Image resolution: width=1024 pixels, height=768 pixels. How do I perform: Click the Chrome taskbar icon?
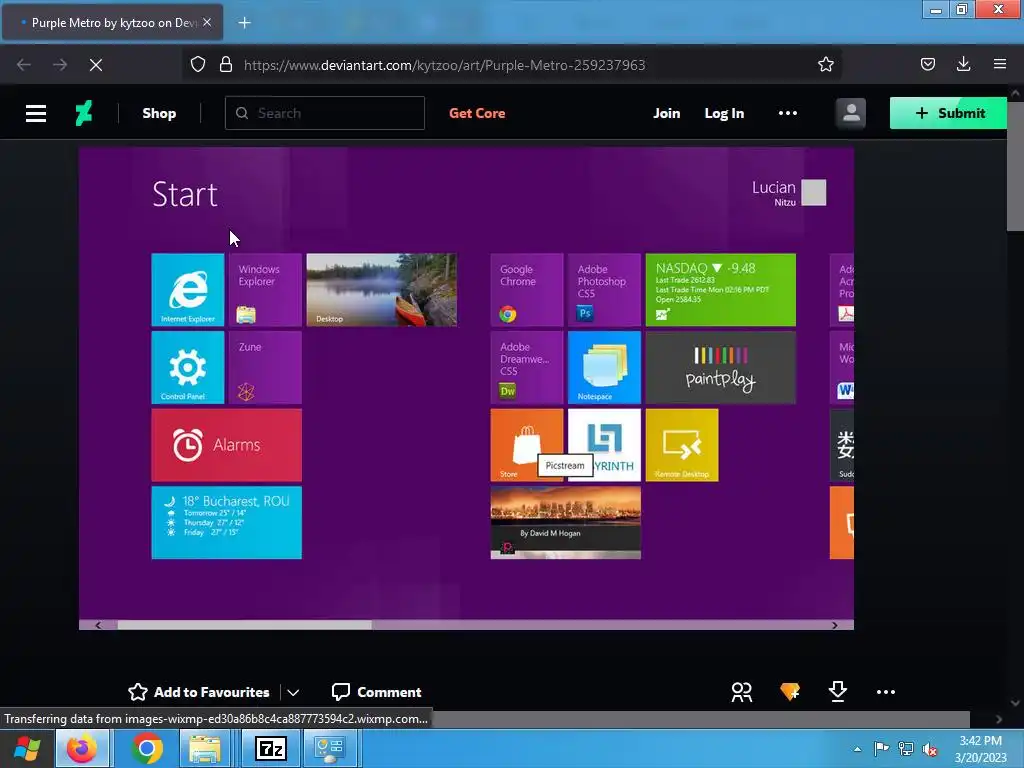147,748
